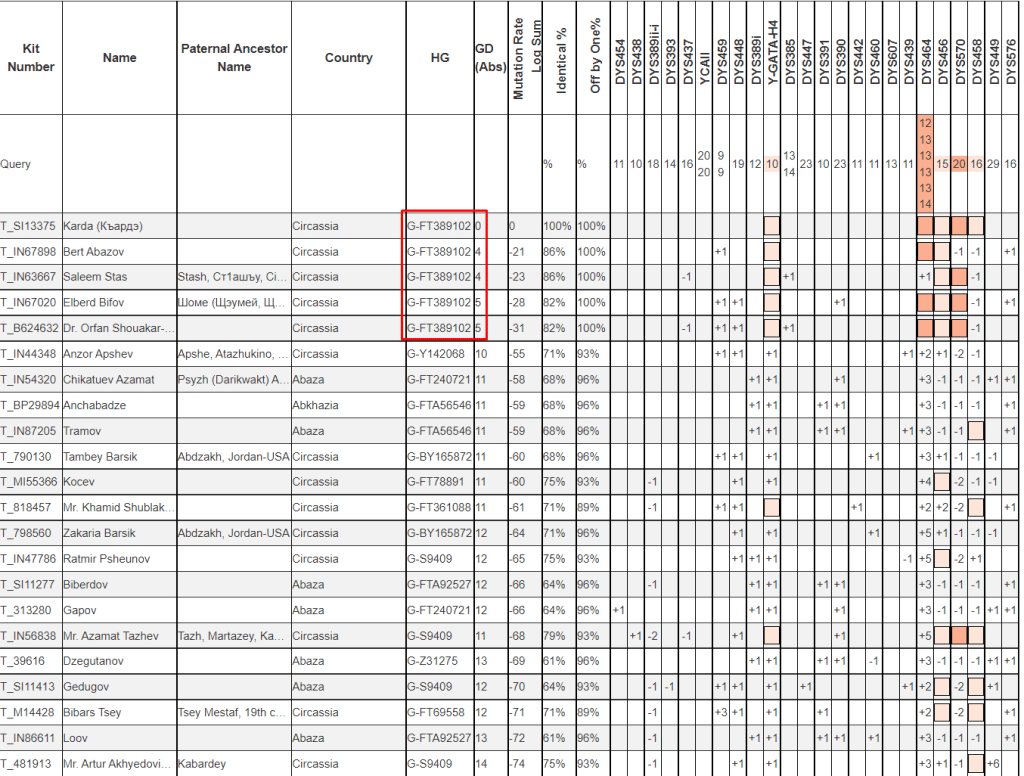Viewport: 1024px width, 776px height.
Task: Sort by the Paternal Ancestor Name header
Action: tap(234, 58)
